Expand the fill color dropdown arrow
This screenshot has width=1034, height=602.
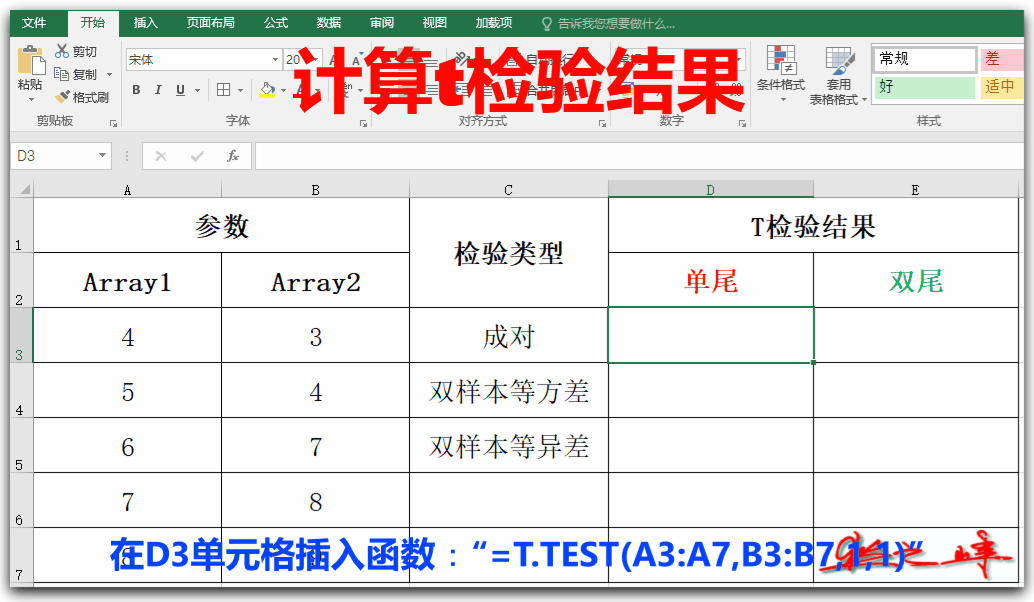(283, 90)
